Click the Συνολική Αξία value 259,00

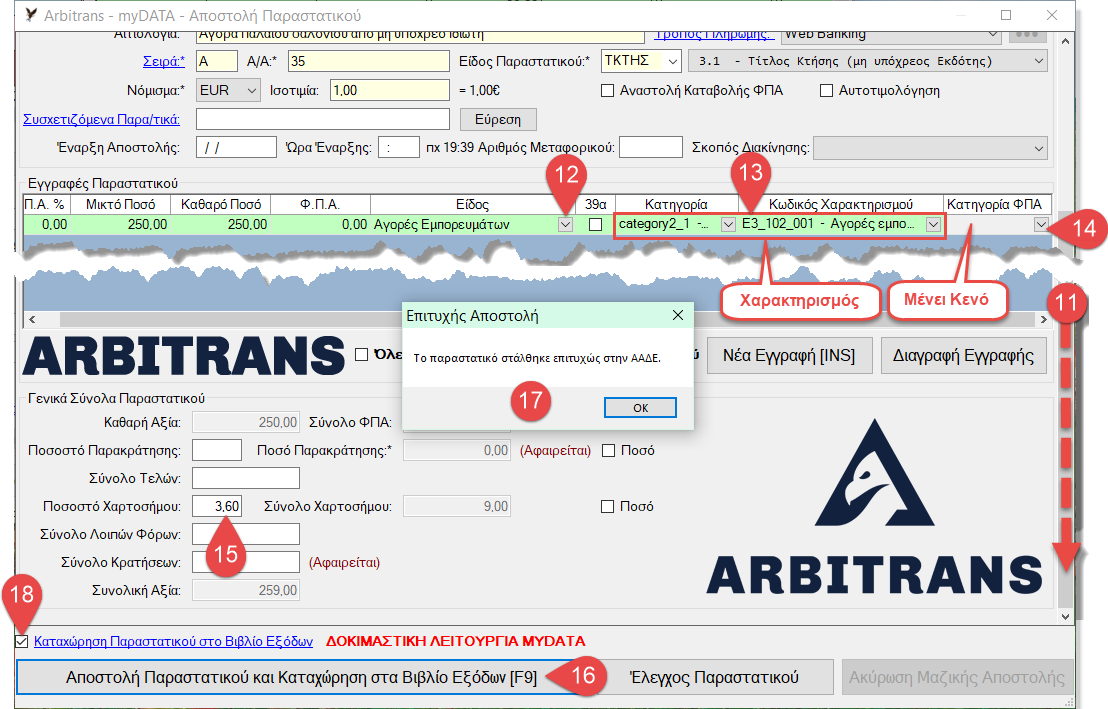tap(246, 590)
